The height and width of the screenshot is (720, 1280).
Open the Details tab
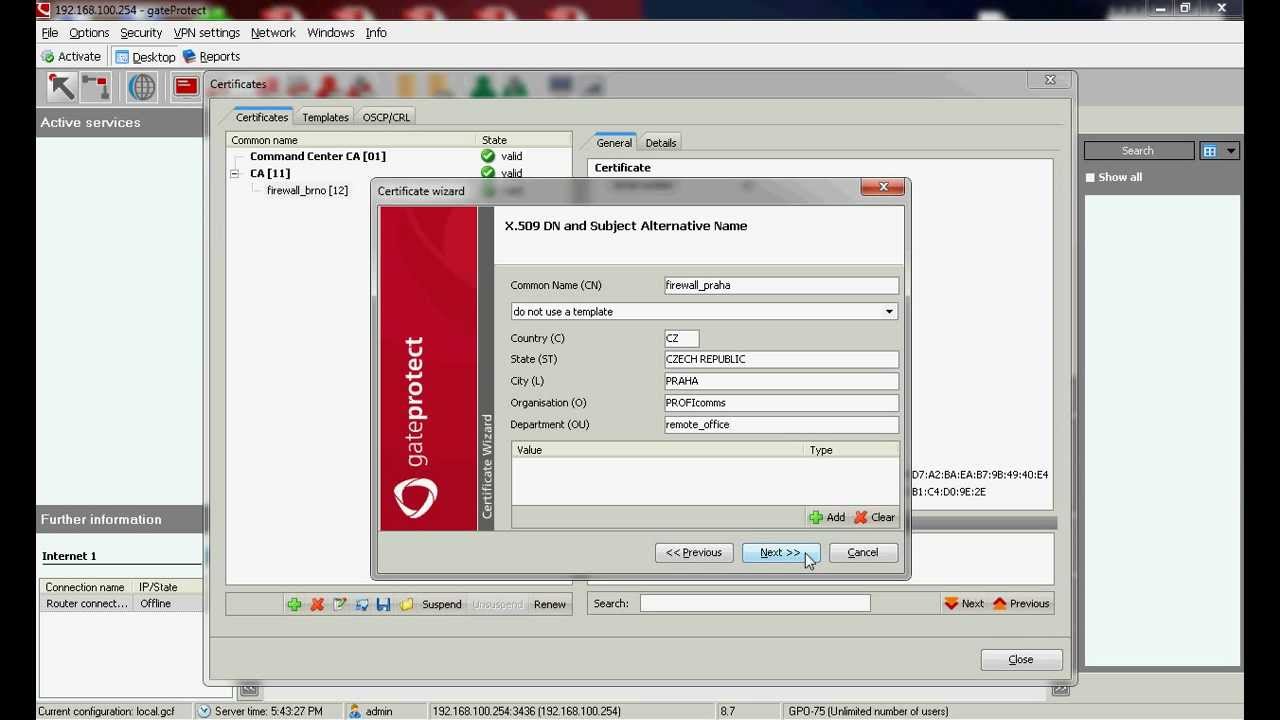[x=661, y=143]
